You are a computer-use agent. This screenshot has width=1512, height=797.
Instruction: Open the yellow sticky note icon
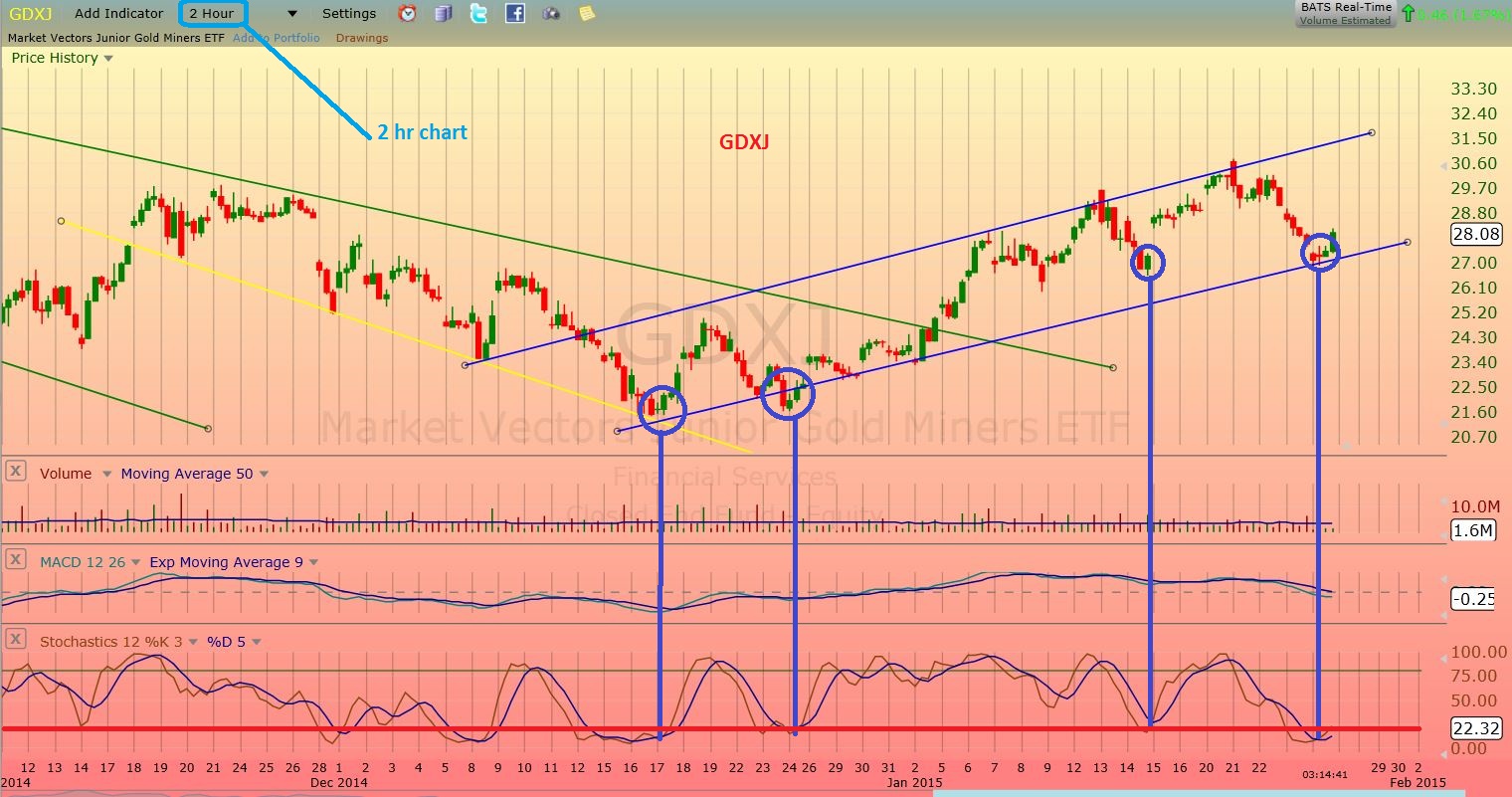point(587,14)
